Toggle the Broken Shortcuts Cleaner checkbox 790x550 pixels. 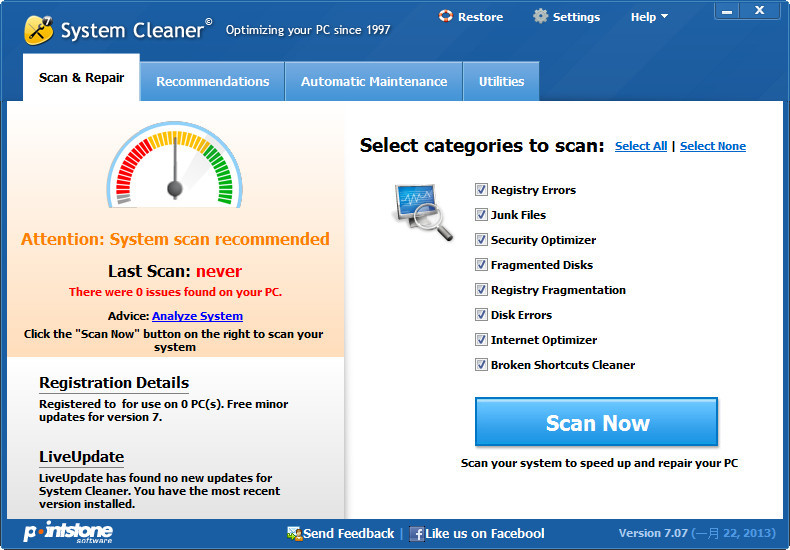pyautogui.click(x=481, y=365)
